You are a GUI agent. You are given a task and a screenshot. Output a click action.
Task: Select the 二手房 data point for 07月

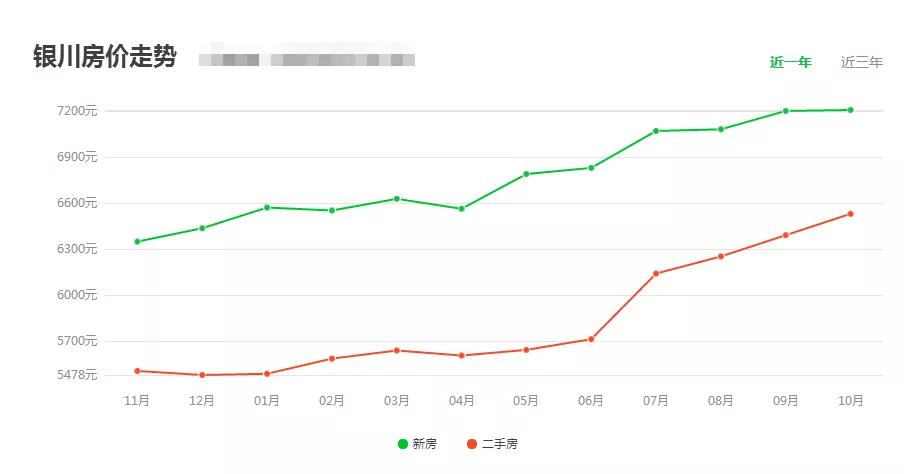(656, 273)
